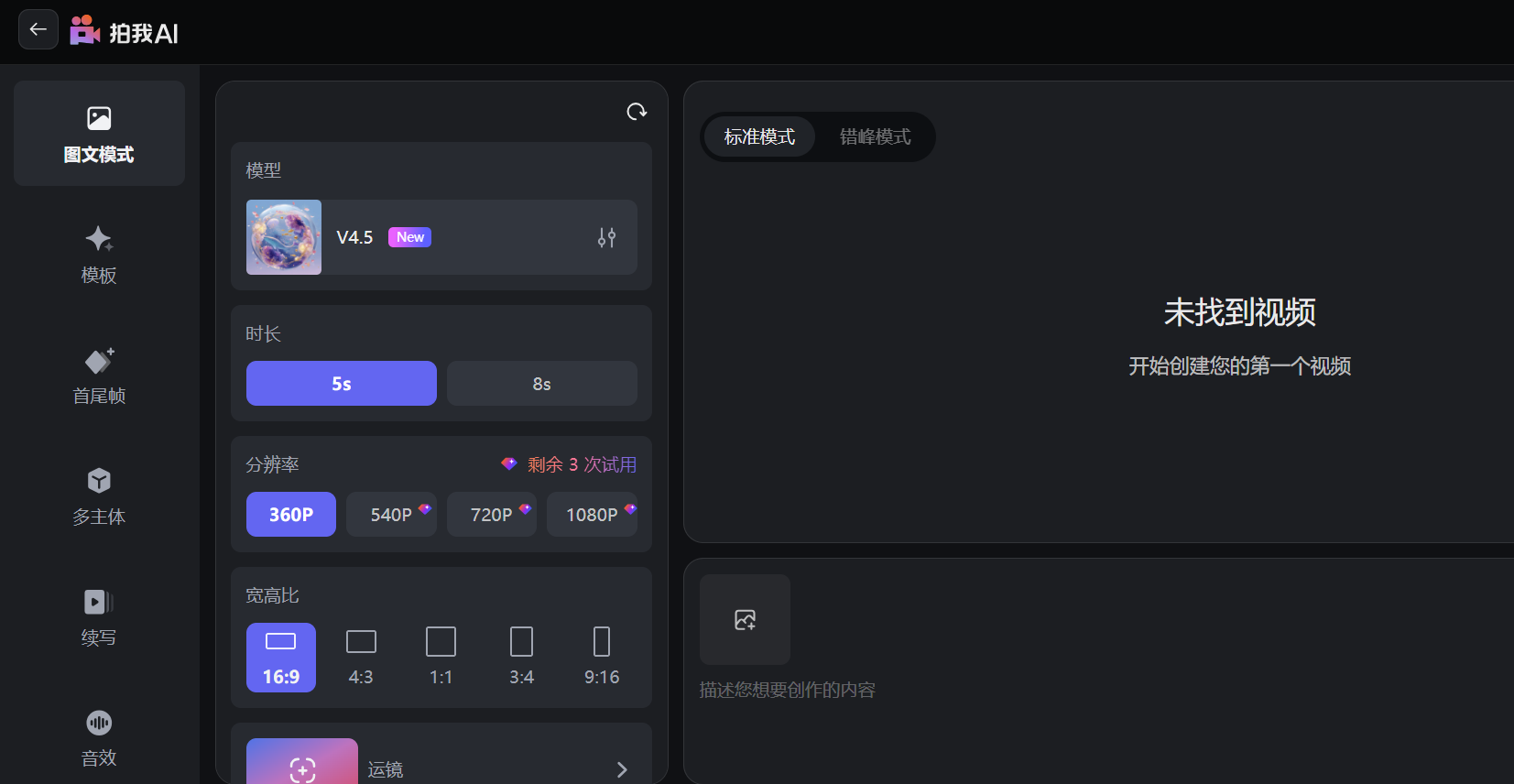Set aspect ratio to 9:16
The height and width of the screenshot is (784, 1514).
[602, 658]
